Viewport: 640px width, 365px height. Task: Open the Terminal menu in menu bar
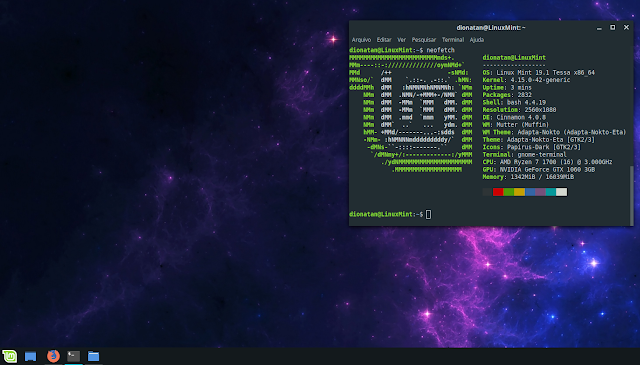coord(453,40)
